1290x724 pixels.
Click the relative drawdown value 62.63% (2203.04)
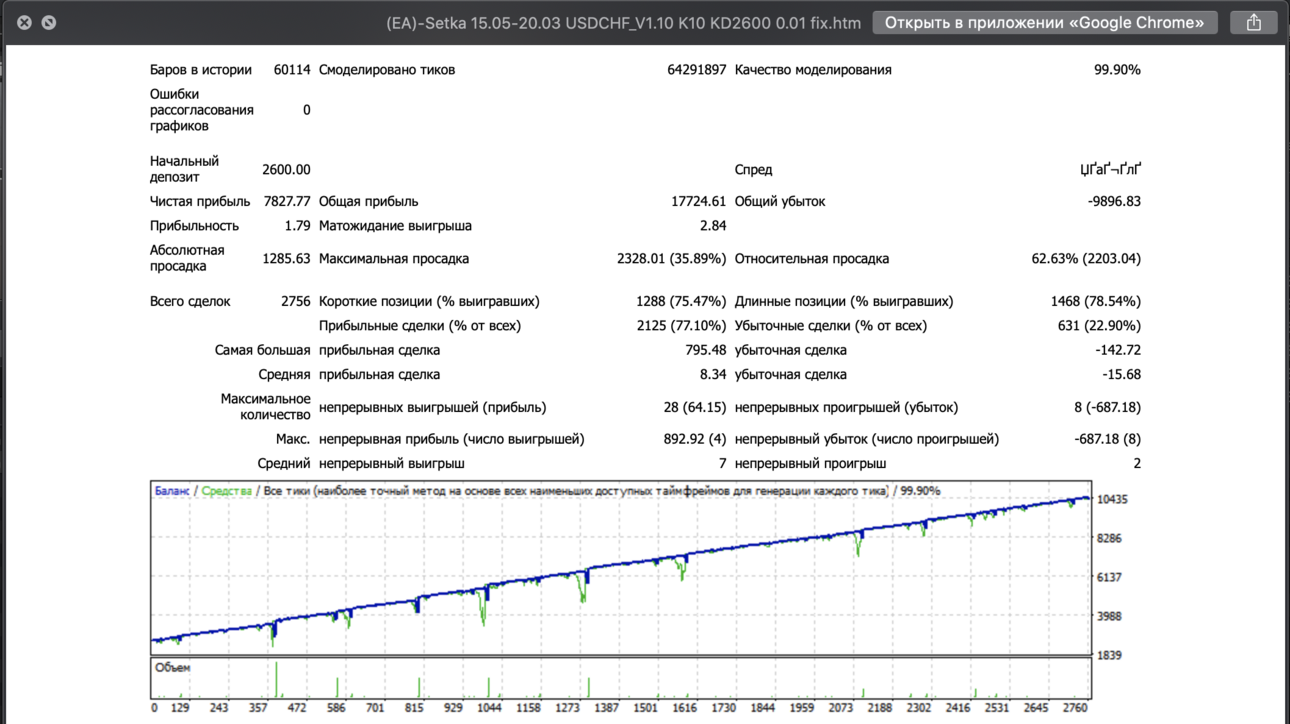point(1086,259)
